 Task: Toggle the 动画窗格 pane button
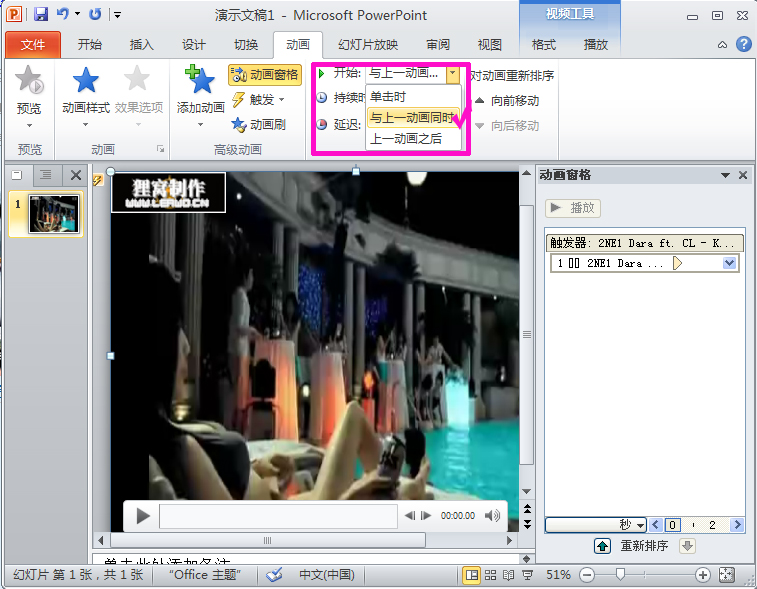point(265,75)
